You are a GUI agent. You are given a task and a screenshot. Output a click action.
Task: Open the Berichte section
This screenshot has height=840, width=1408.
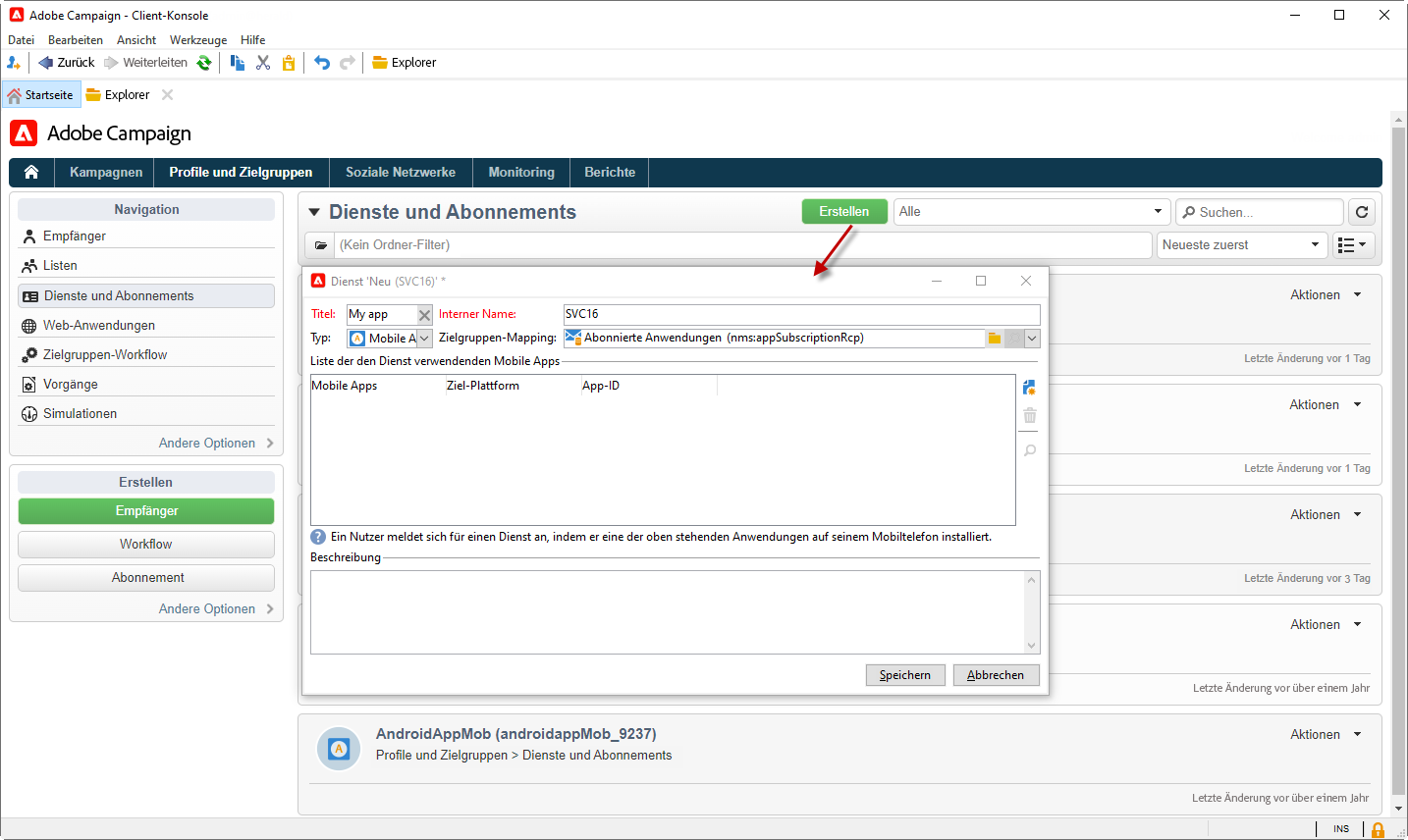click(610, 173)
